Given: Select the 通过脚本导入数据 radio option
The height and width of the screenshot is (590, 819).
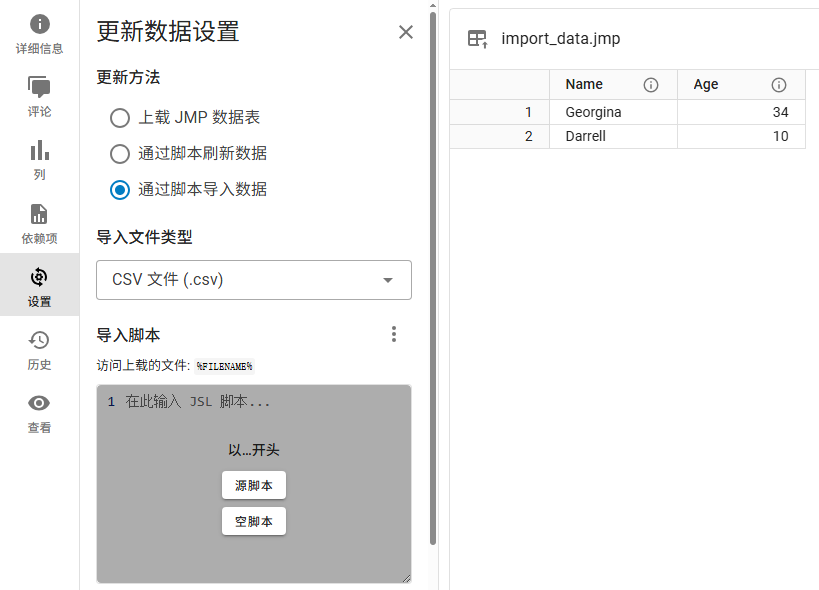Looking at the screenshot, I should pos(120,190).
